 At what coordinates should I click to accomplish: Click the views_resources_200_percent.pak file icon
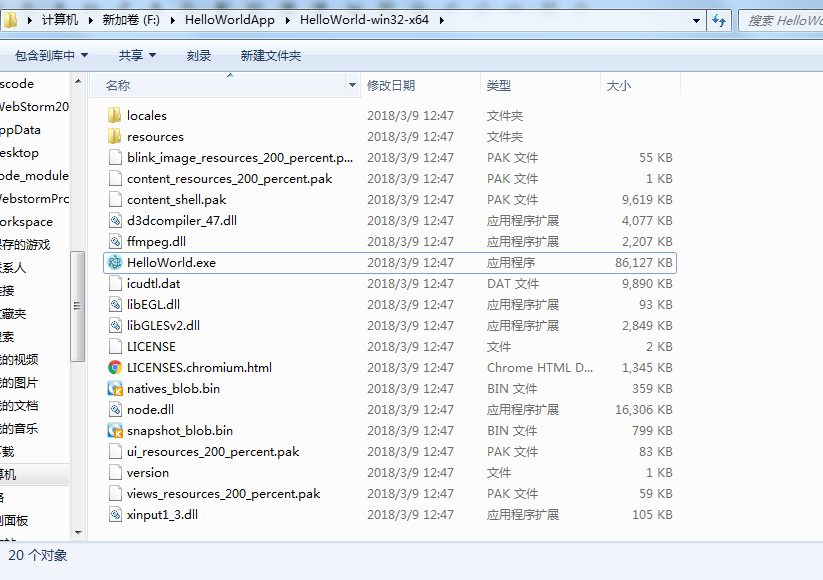(115, 493)
